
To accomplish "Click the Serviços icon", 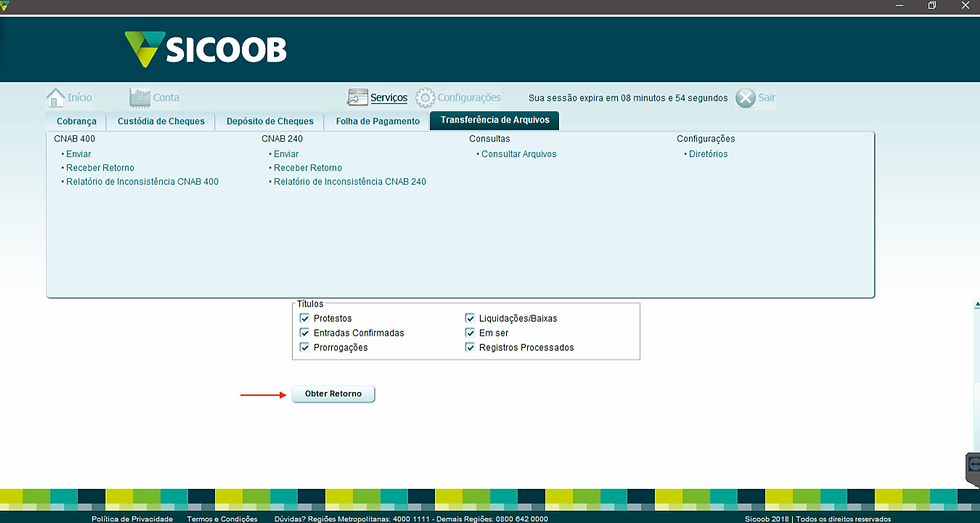I will [x=358, y=97].
